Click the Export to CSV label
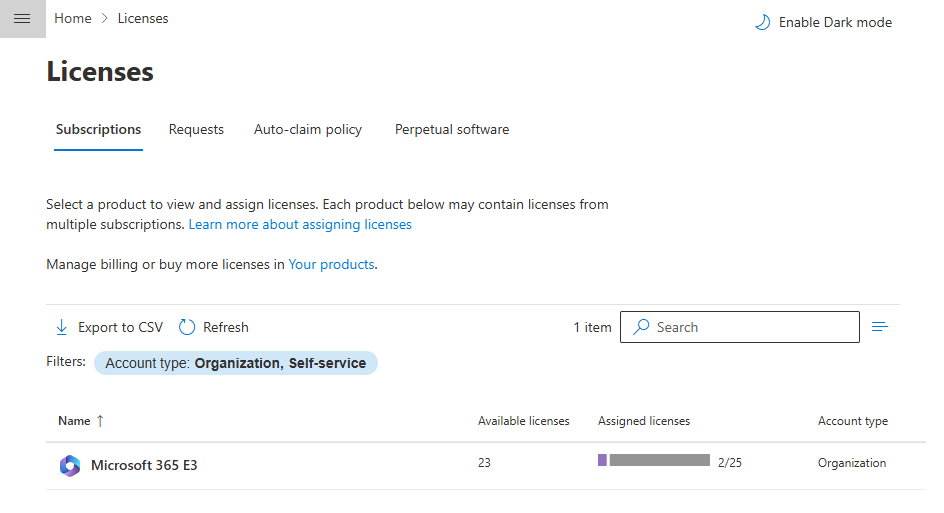 point(120,327)
